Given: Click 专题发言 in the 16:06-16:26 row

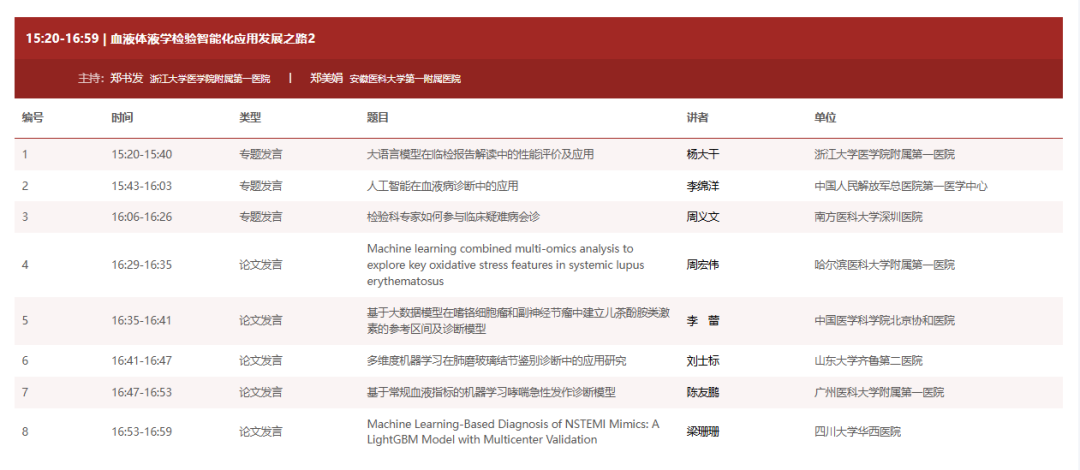Looking at the screenshot, I should (x=260, y=217).
